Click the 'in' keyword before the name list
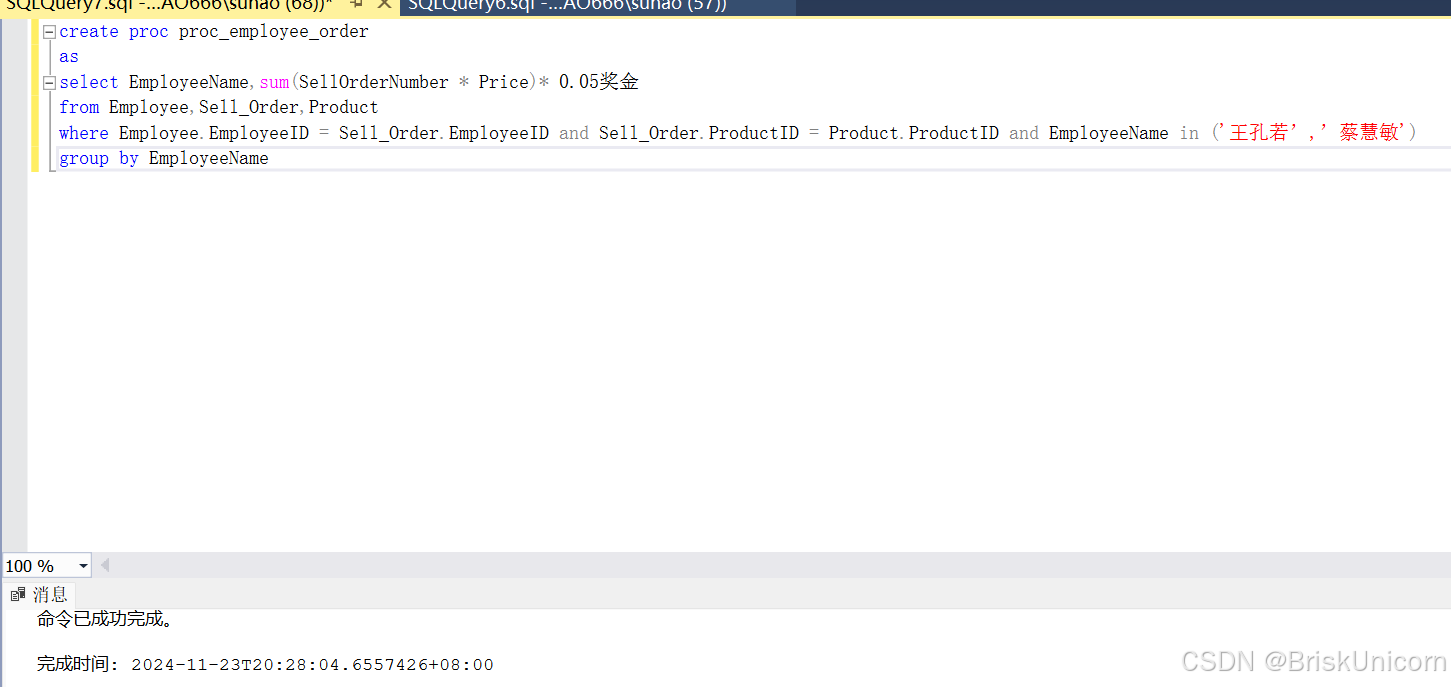 tap(1189, 133)
